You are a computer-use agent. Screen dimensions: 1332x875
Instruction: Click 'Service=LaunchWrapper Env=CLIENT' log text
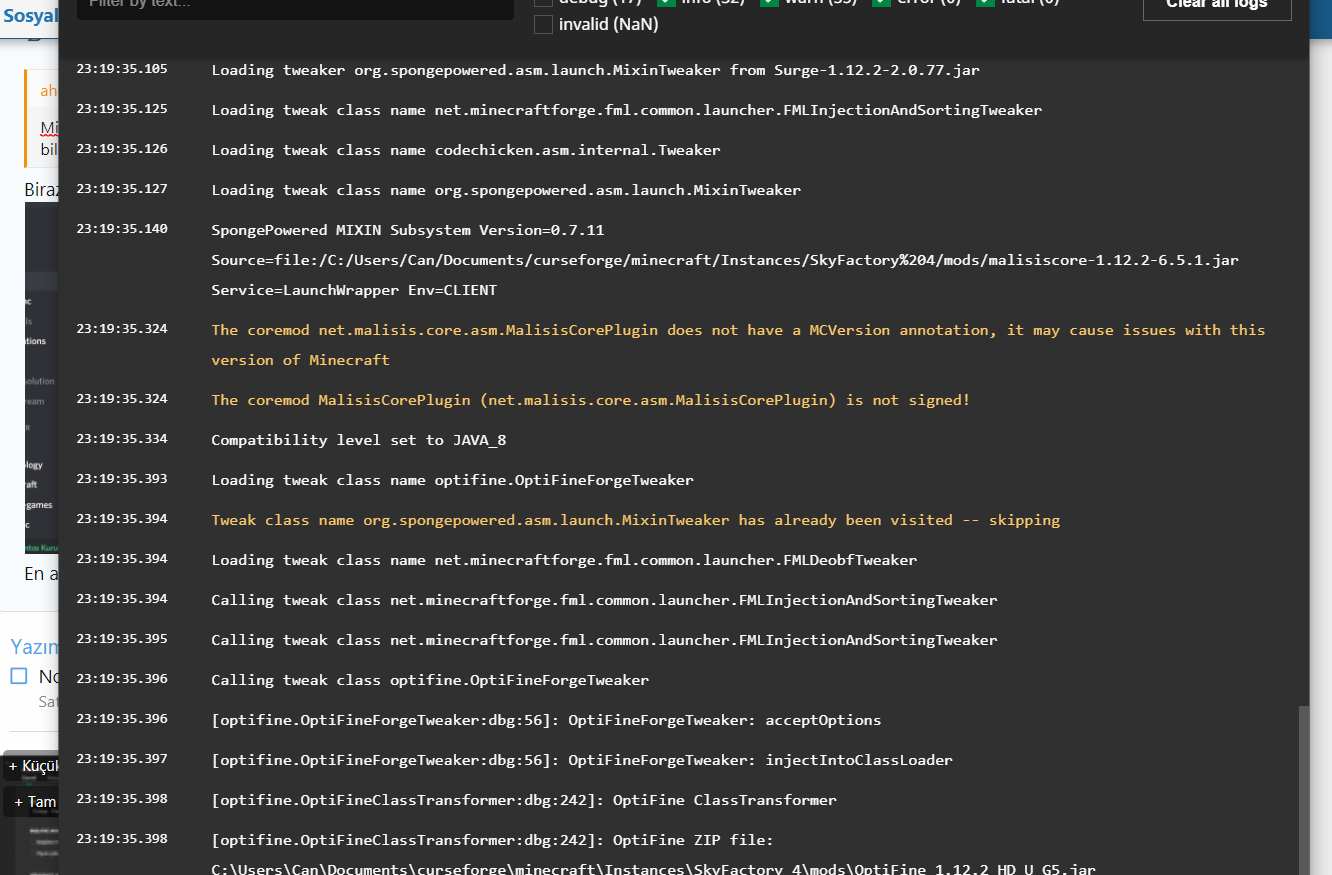(x=354, y=290)
